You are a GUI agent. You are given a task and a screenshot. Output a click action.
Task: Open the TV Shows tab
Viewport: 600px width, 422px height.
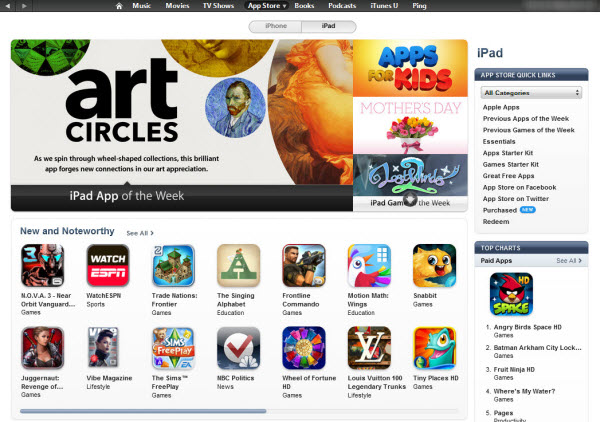coord(218,6)
